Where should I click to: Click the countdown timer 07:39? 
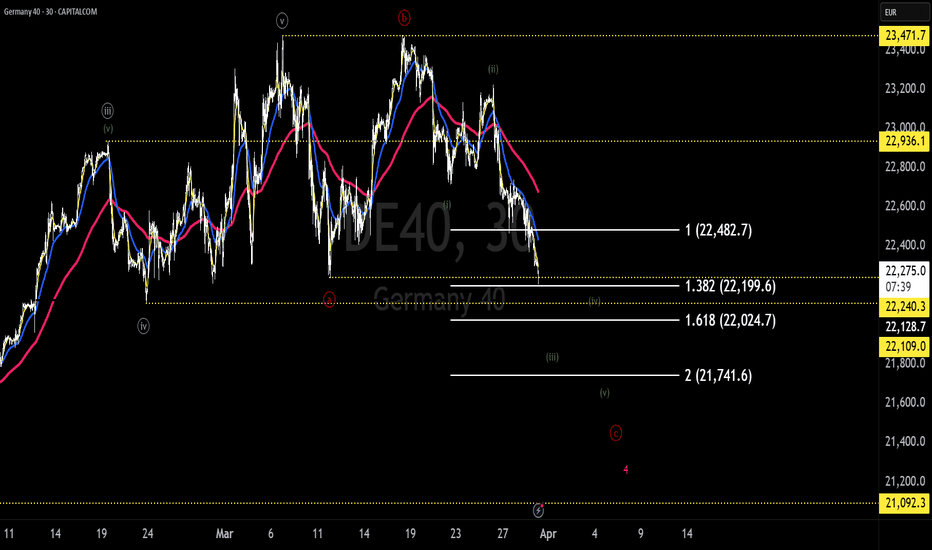point(898,287)
